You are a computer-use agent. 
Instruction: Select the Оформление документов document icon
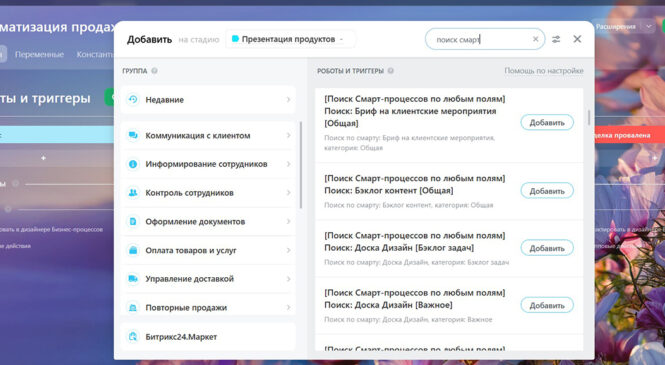[x=133, y=221]
